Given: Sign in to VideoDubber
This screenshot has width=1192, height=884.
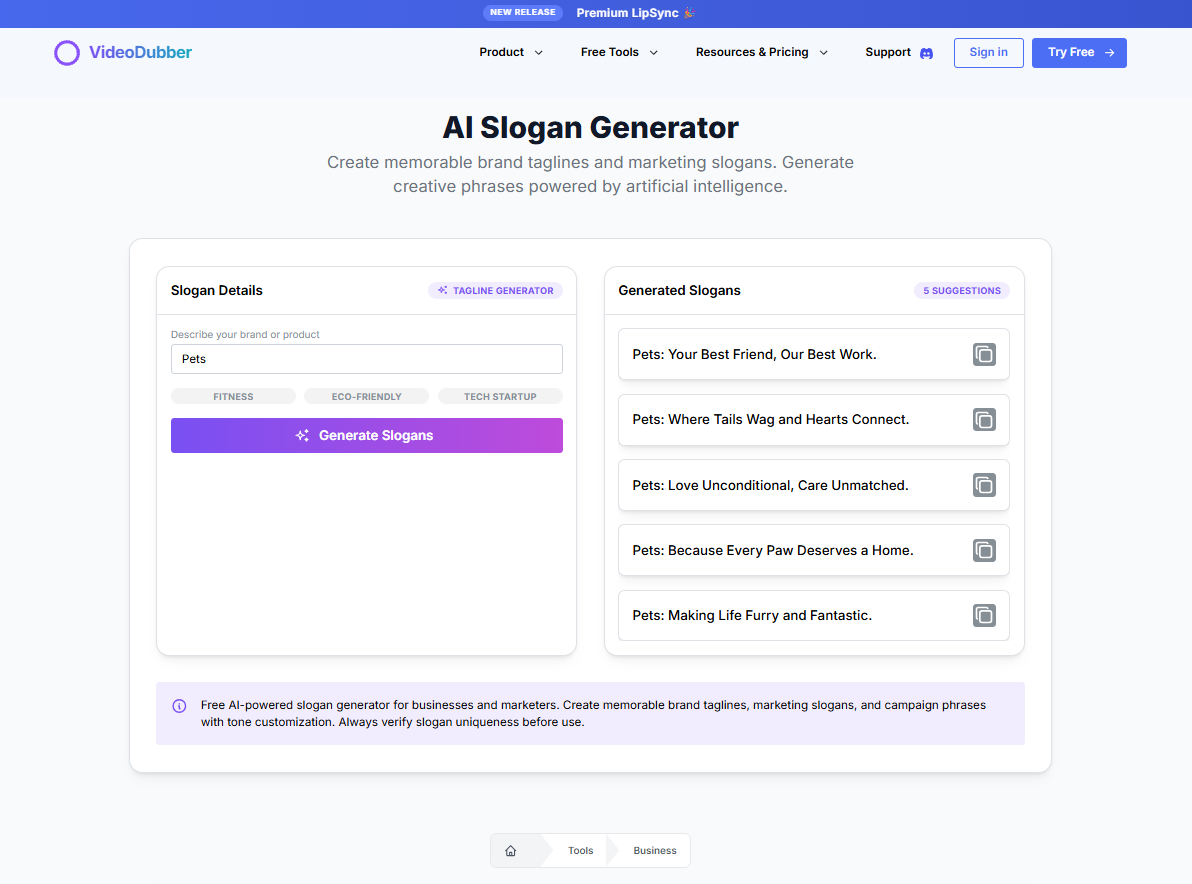Looking at the screenshot, I should point(988,52).
